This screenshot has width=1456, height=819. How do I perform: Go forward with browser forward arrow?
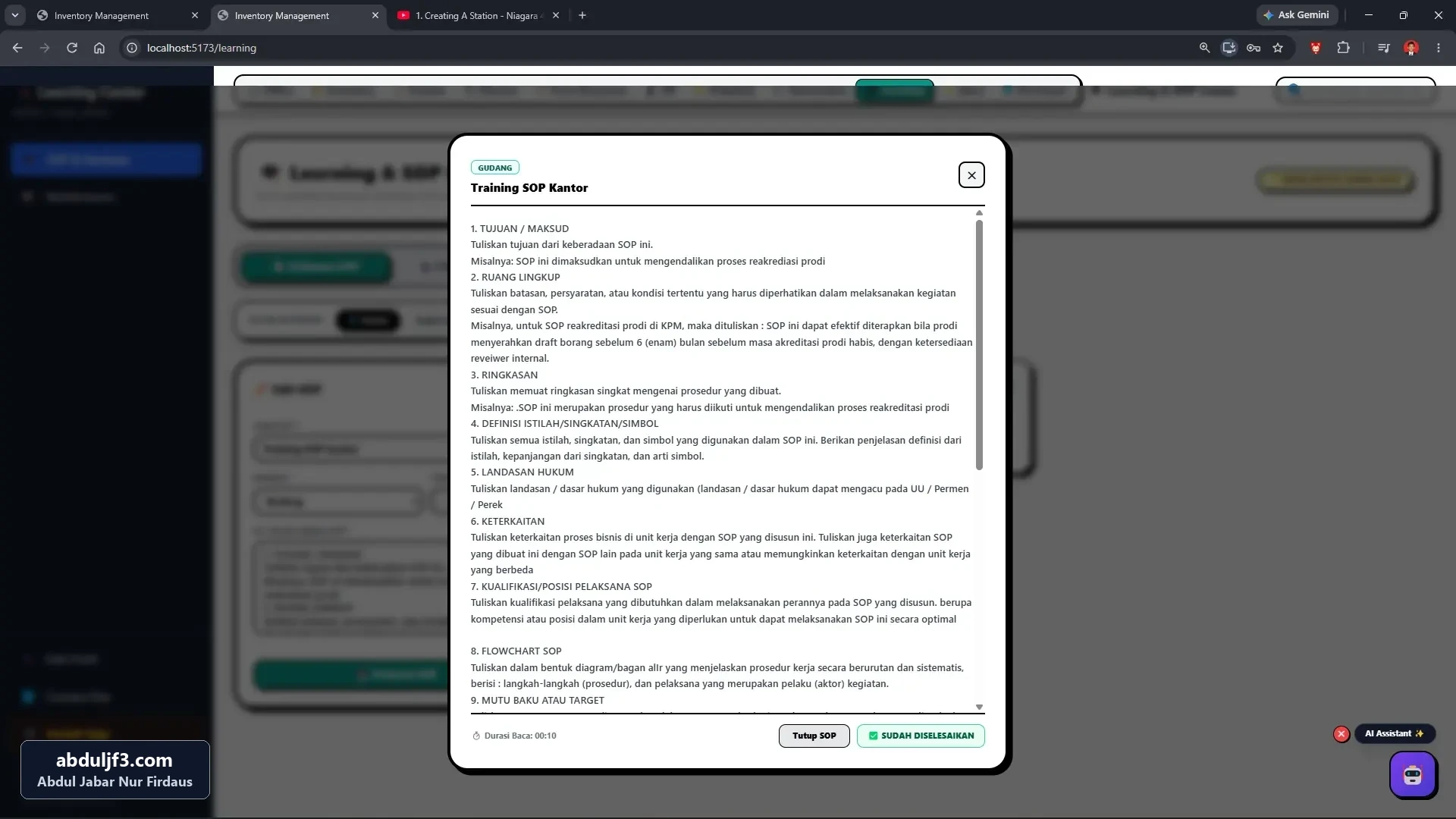(x=45, y=48)
